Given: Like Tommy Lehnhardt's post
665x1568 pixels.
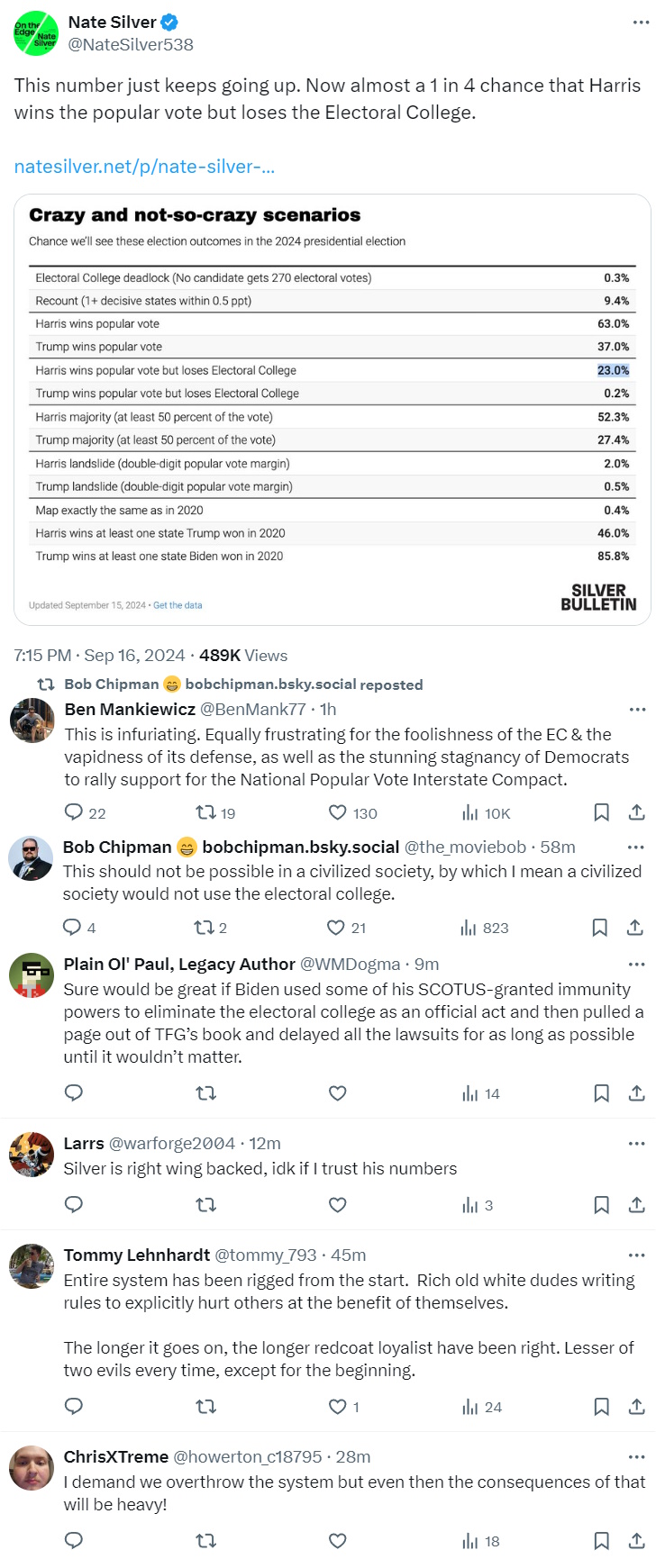Looking at the screenshot, I should (337, 1407).
